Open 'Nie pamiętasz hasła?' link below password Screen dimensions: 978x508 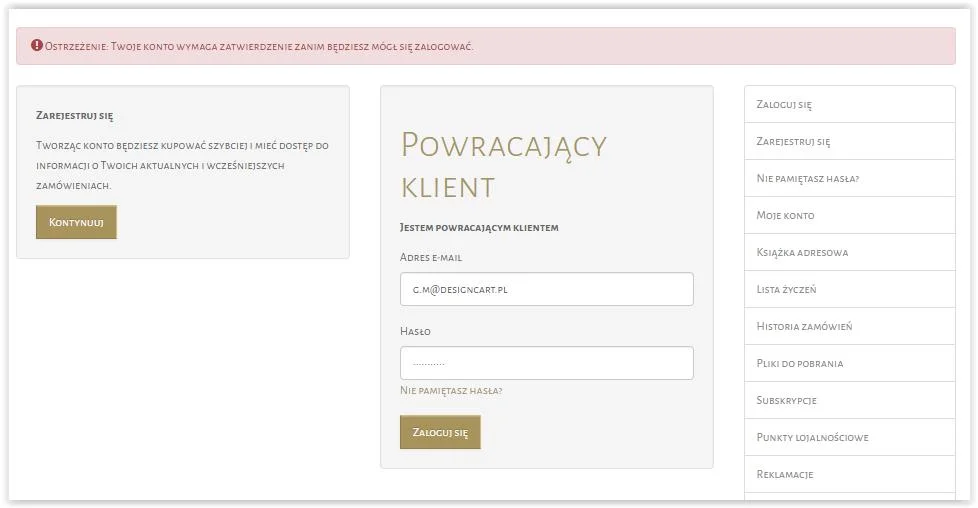coord(450,391)
